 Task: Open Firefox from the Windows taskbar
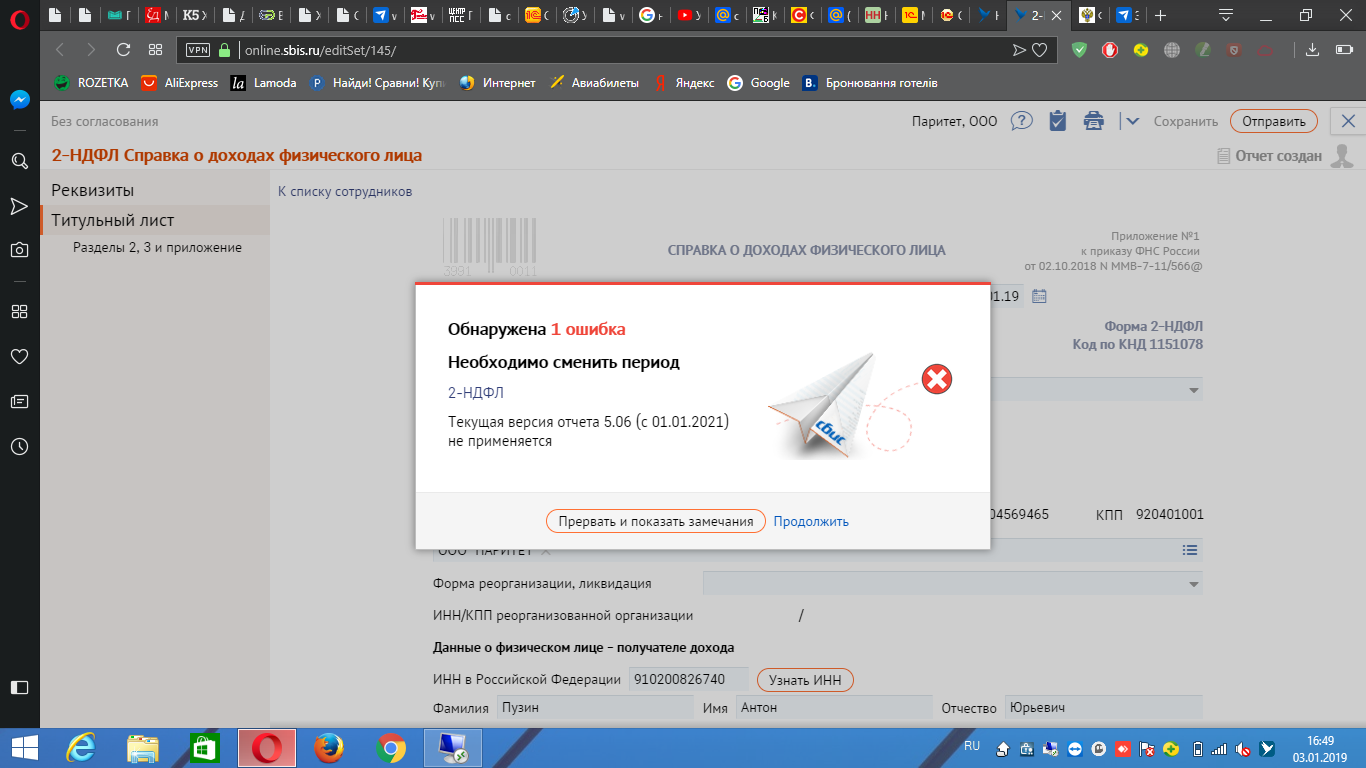(x=328, y=747)
